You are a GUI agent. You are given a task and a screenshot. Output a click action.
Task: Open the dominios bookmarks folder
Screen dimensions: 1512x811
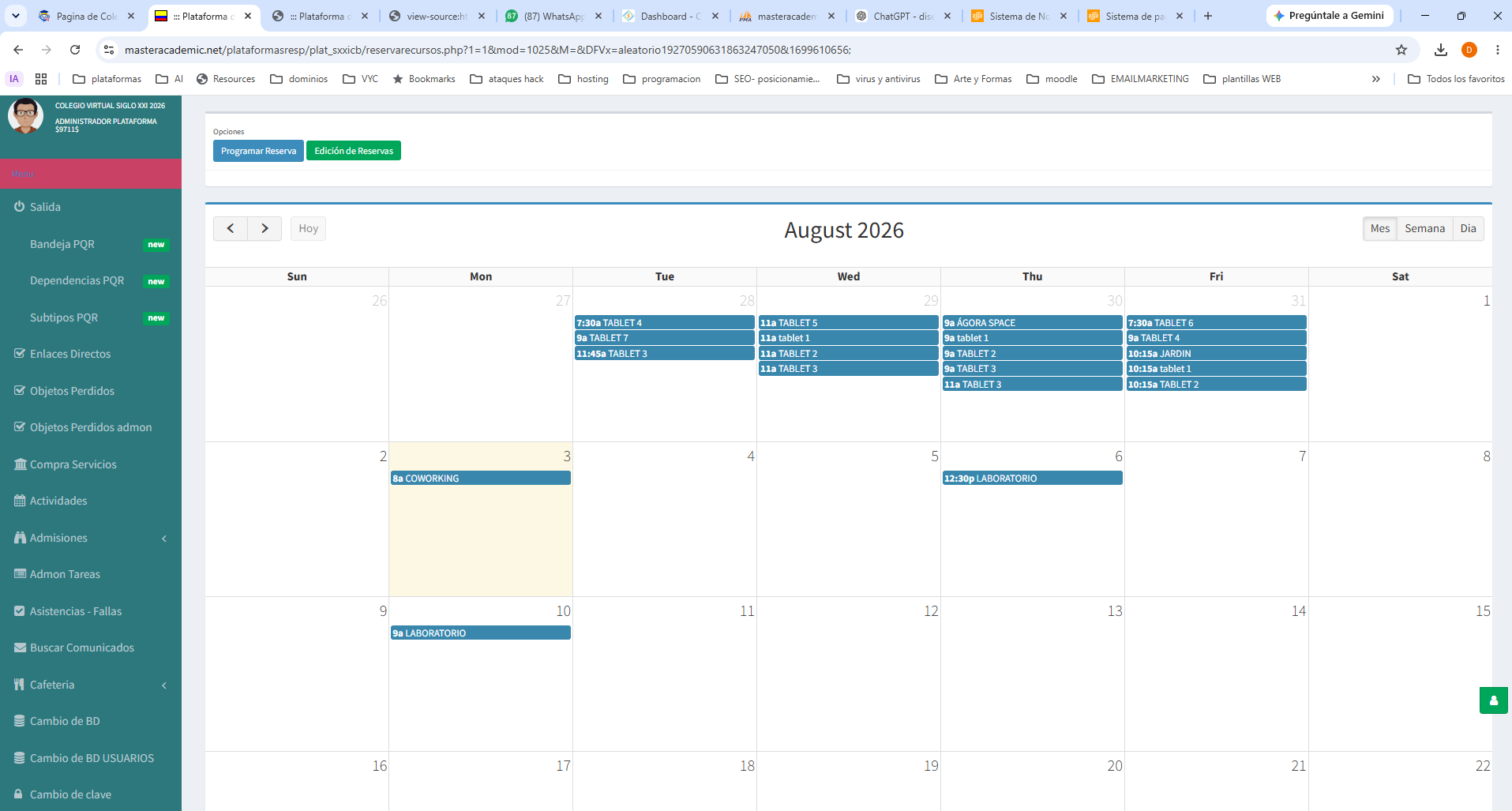(x=299, y=79)
